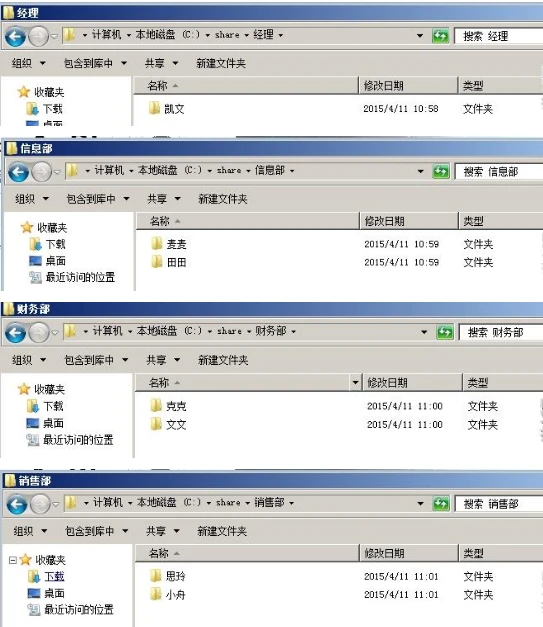Select the 克克 folder icon

pyautogui.click(x=156, y=405)
